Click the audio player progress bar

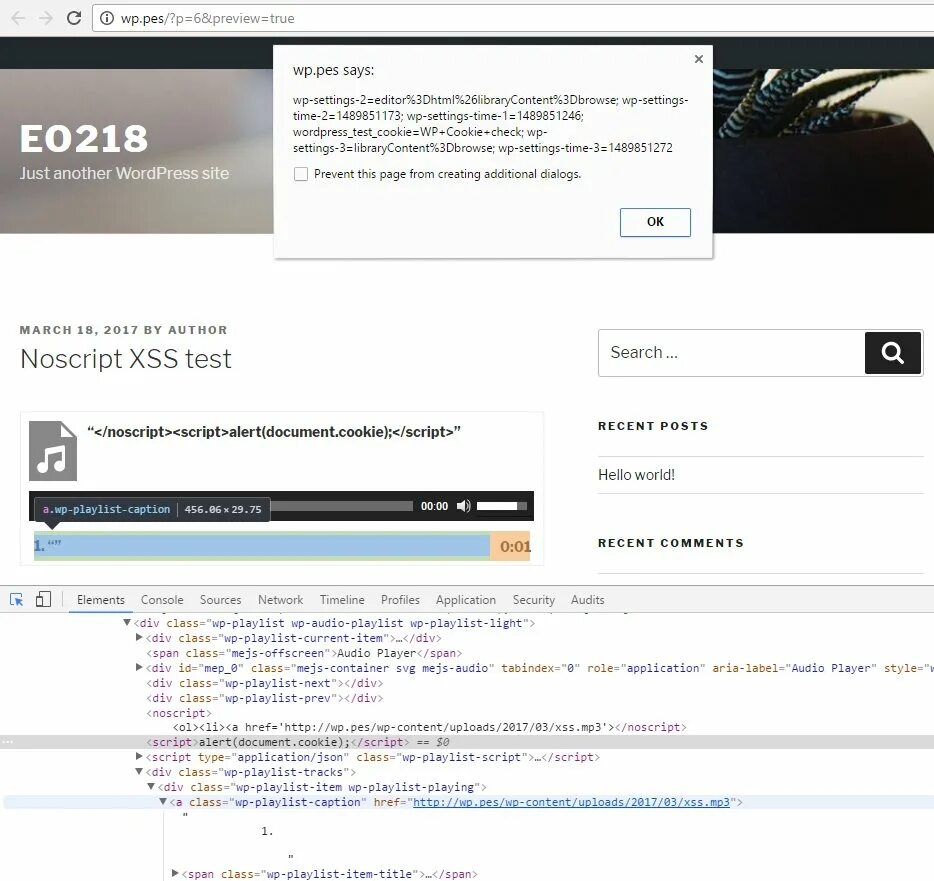point(341,506)
